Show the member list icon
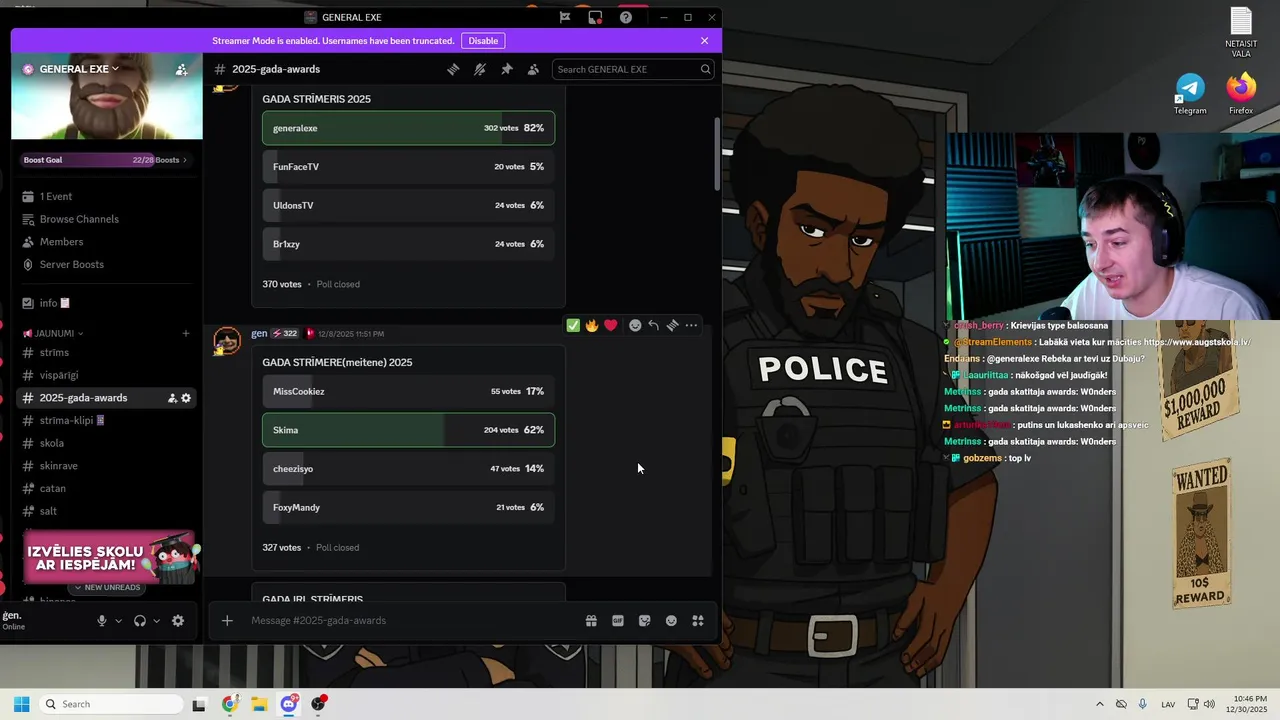This screenshot has width=1280, height=720. pos(533,69)
